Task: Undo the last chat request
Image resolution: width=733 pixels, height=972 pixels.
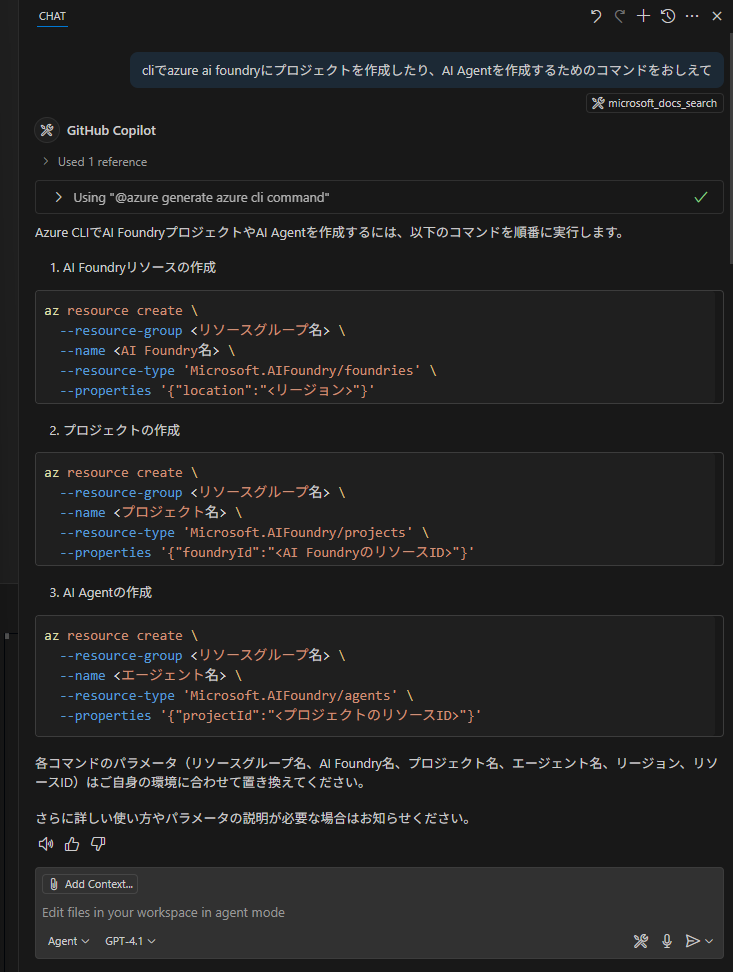Action: point(596,16)
